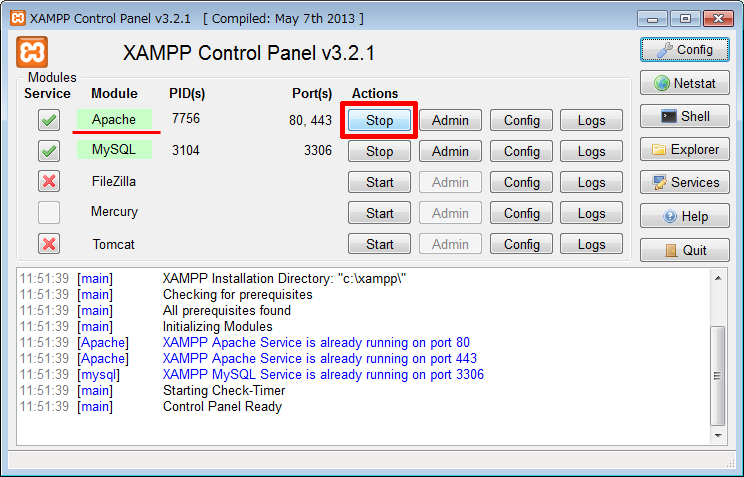The width and height of the screenshot is (744, 477).
Task: Open the Config settings with the wrench icon
Action: click(x=685, y=50)
